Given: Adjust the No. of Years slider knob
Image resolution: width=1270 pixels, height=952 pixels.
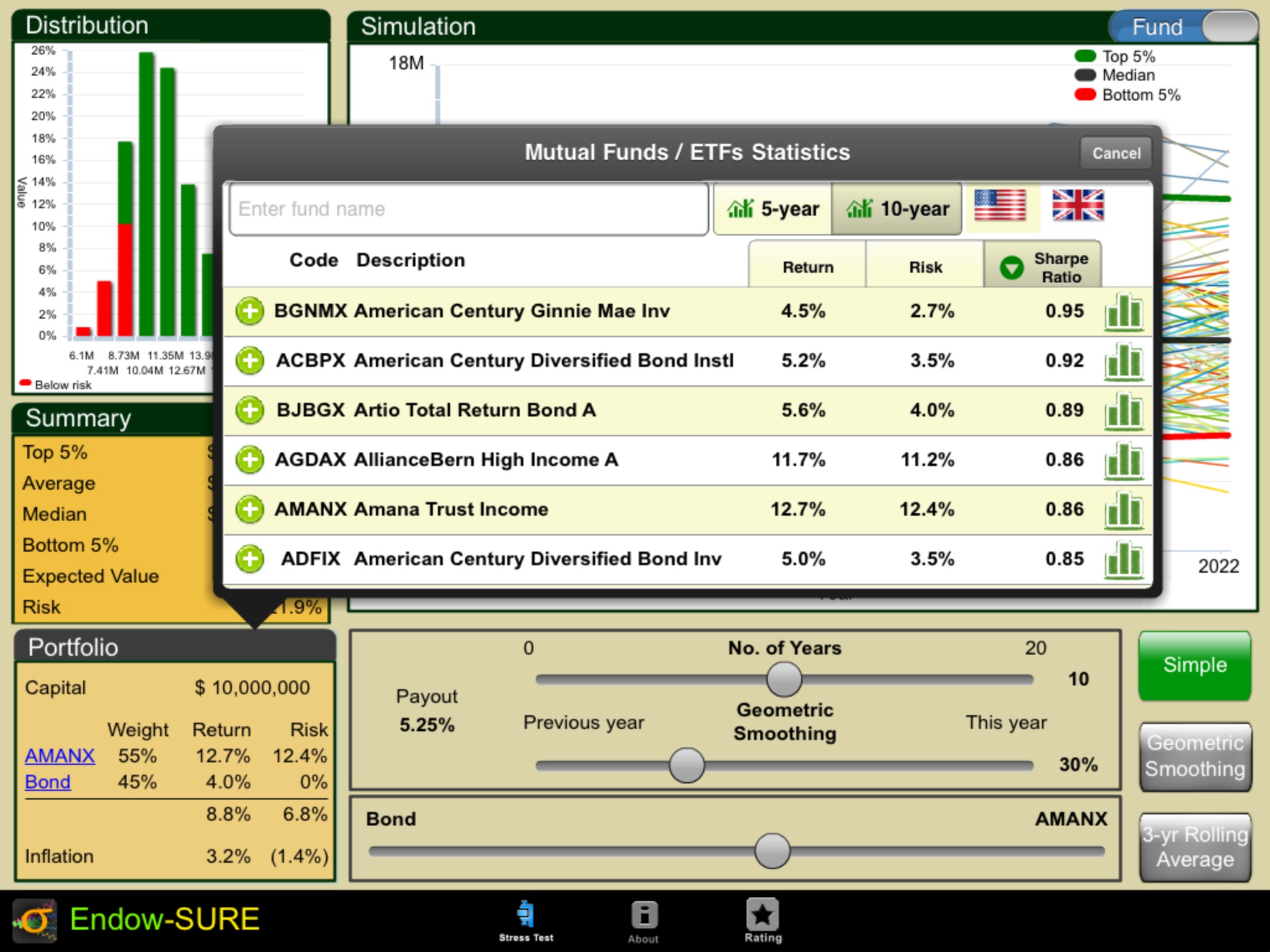Looking at the screenshot, I should pyautogui.click(x=784, y=679).
